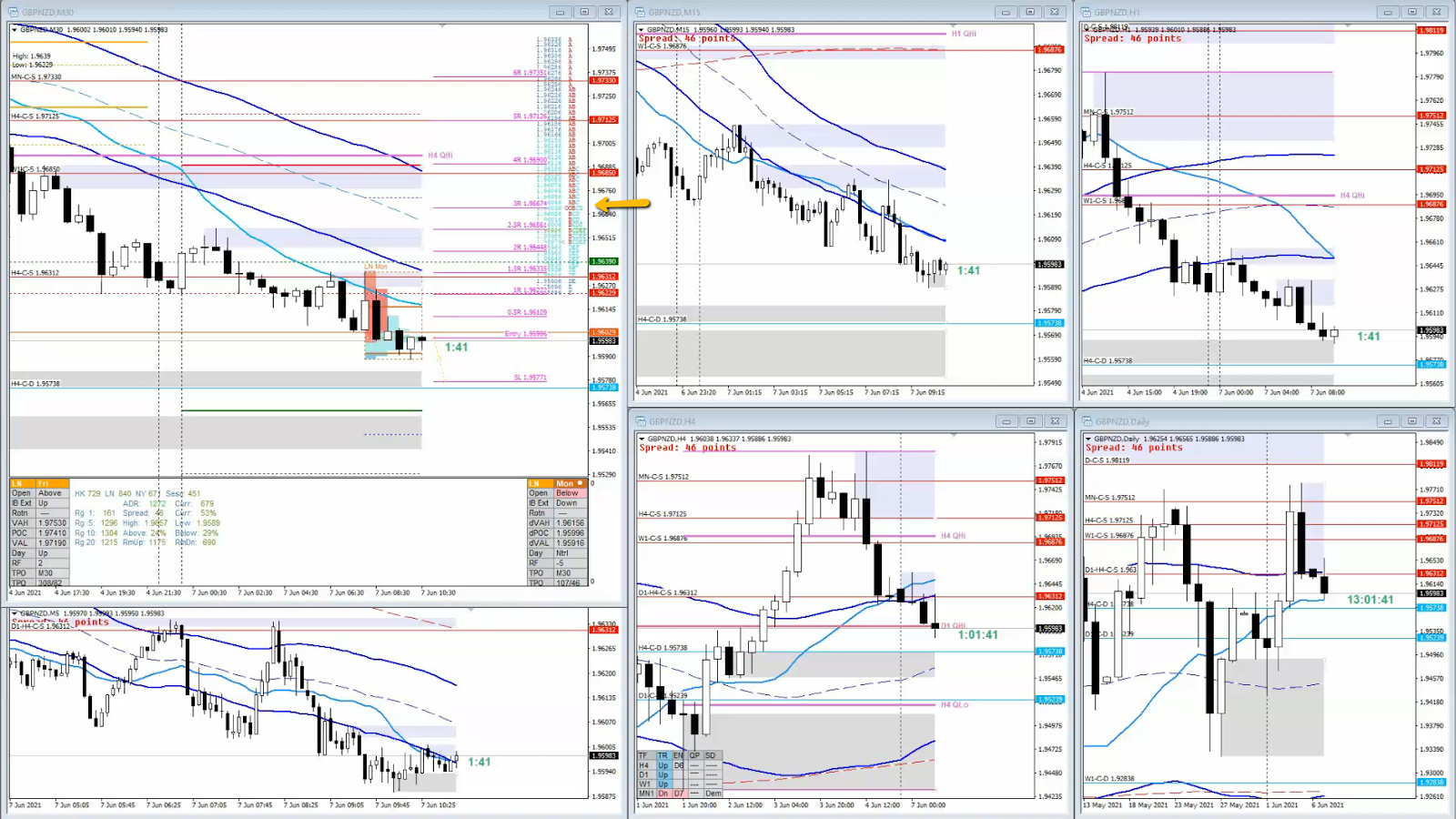
Task: Expand the triangle beside GBPNZD,Daily chart label
Action: (1087, 439)
